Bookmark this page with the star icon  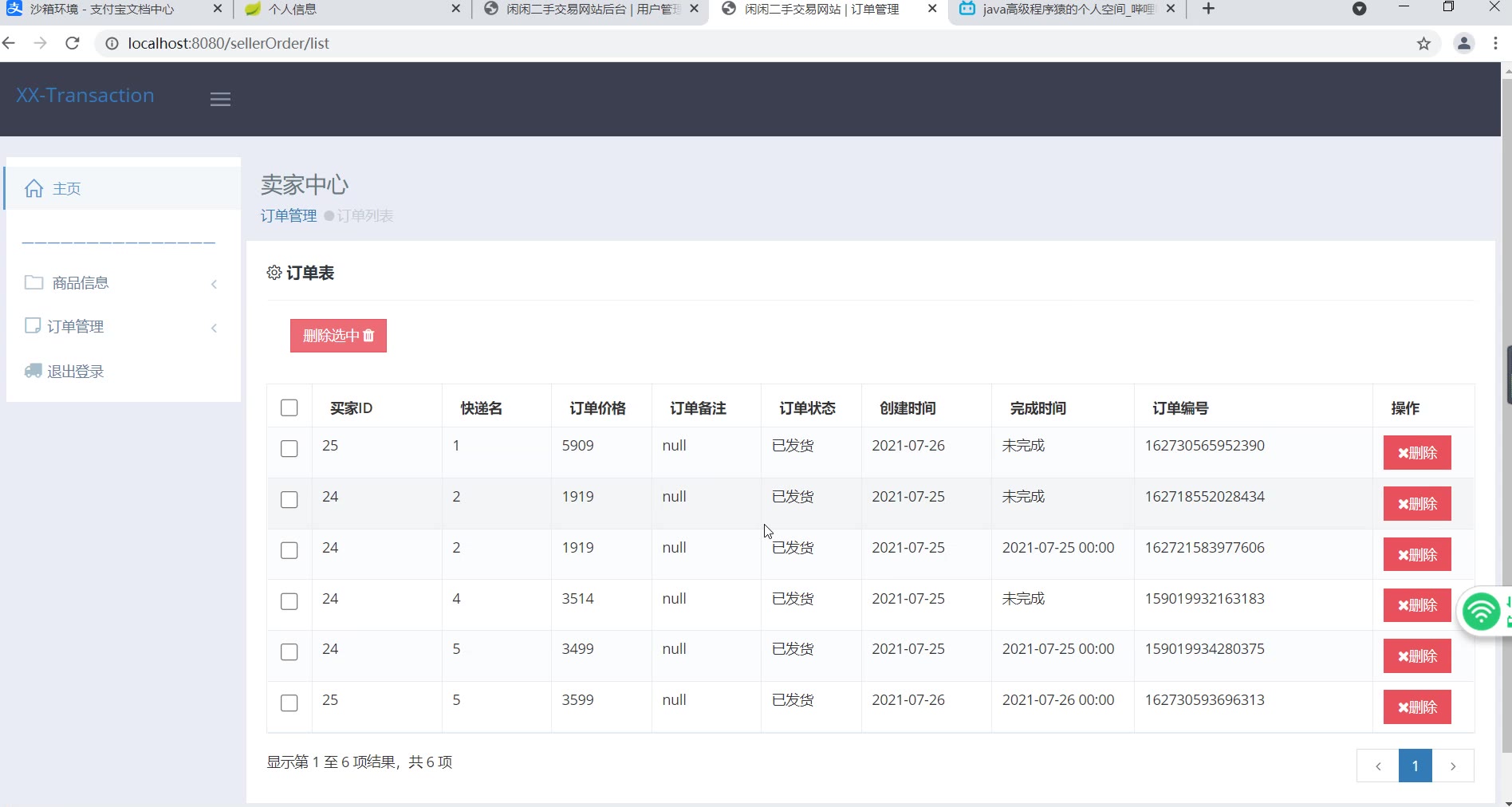click(x=1424, y=44)
